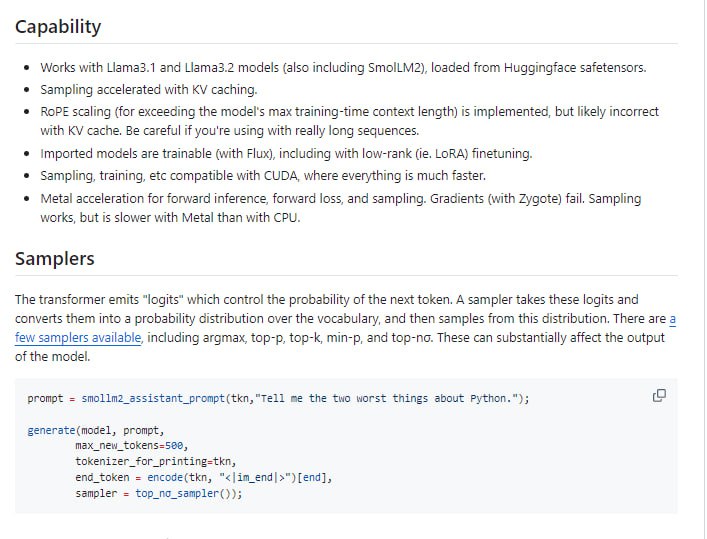707x539 pixels.
Task: Click the RoPE scaling bullet text
Action: point(348,112)
